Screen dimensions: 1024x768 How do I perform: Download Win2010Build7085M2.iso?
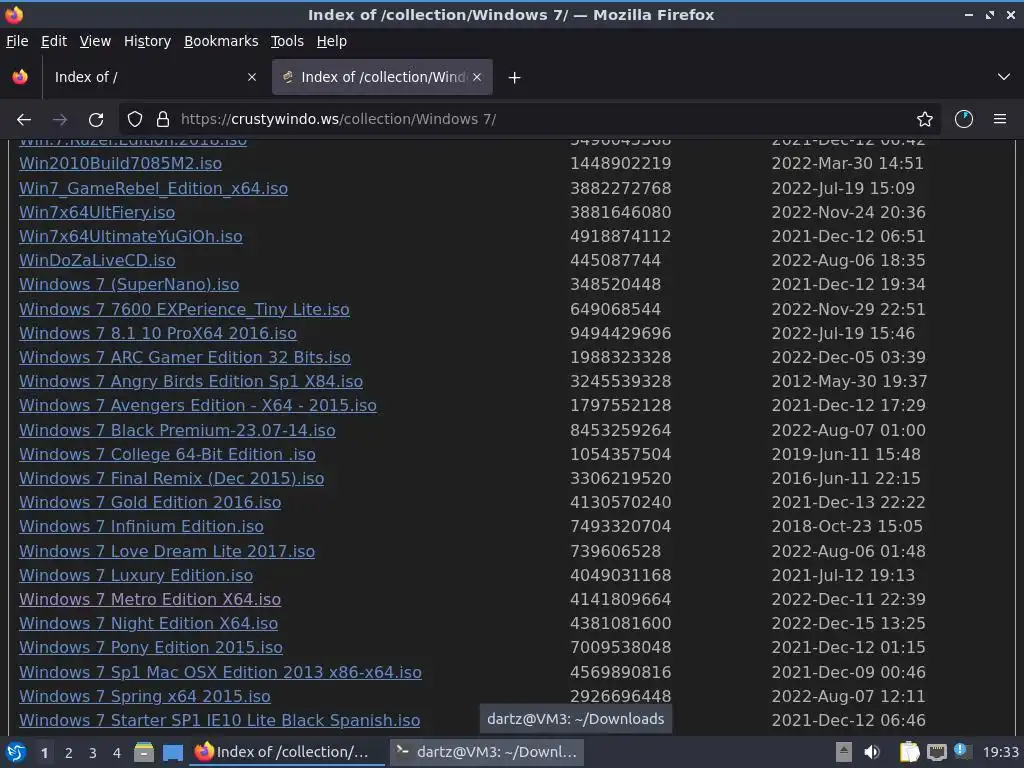point(120,164)
